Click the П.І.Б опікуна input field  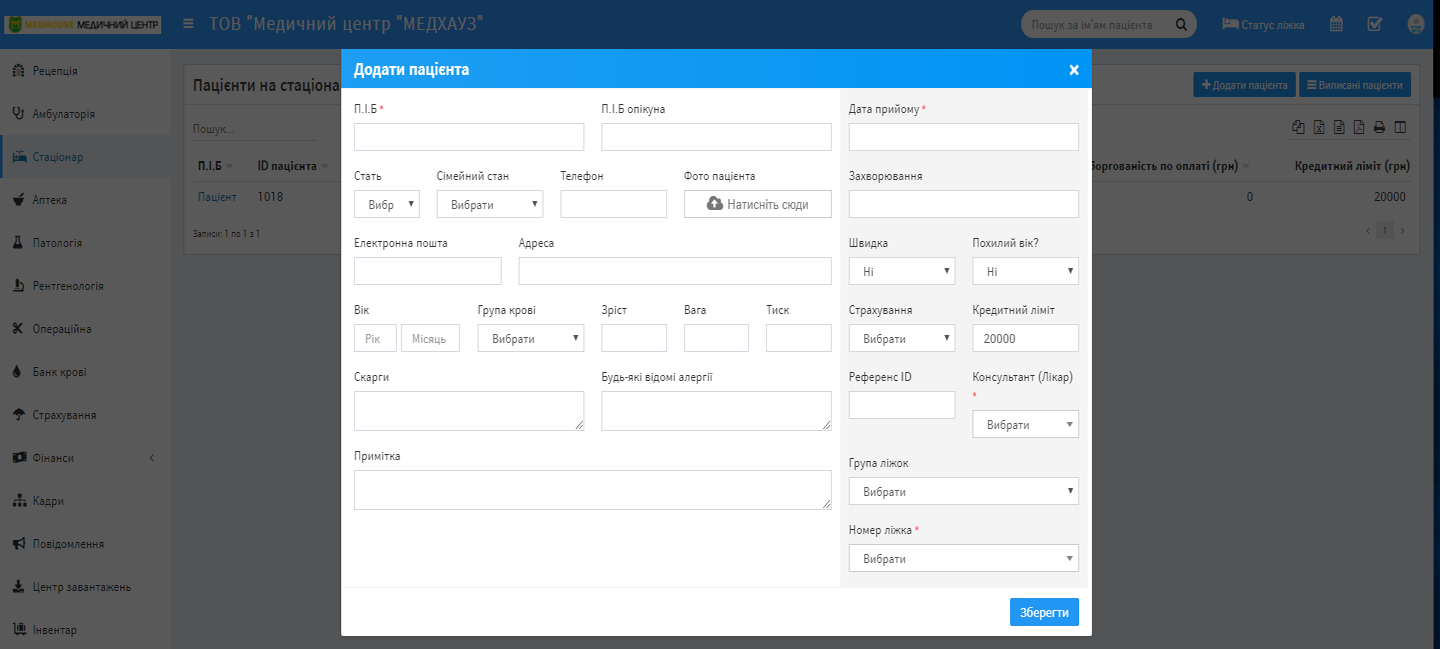click(716, 137)
